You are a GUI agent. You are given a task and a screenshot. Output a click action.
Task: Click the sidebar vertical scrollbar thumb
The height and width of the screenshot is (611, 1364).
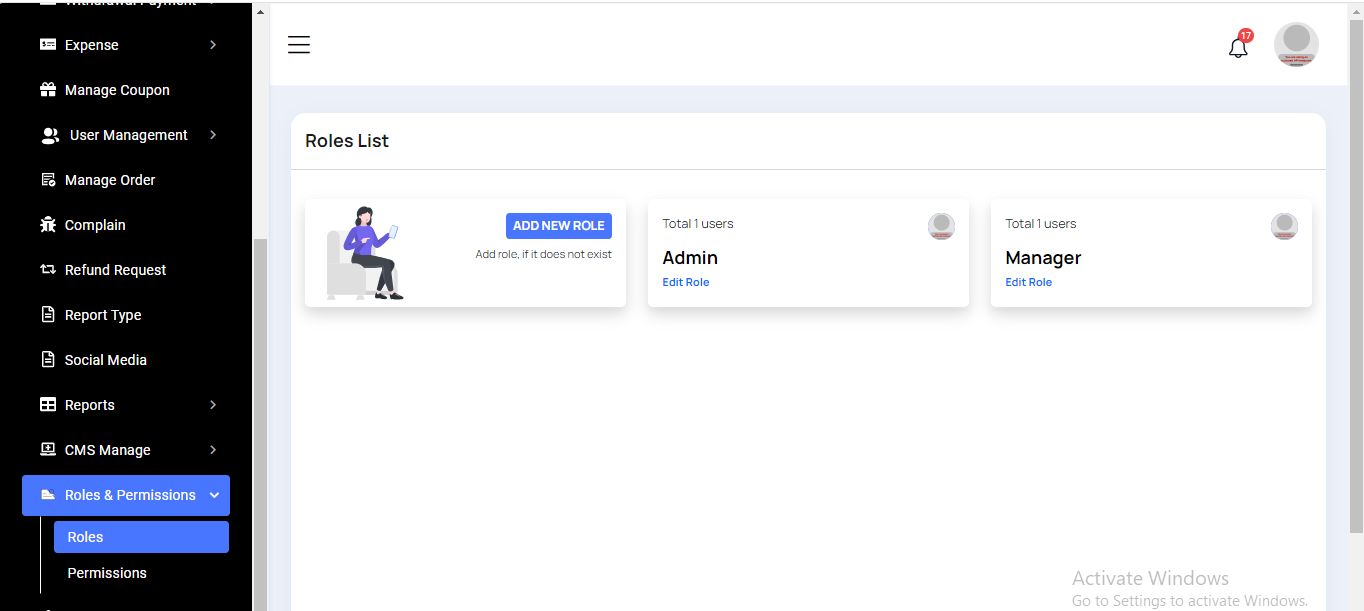(260, 420)
